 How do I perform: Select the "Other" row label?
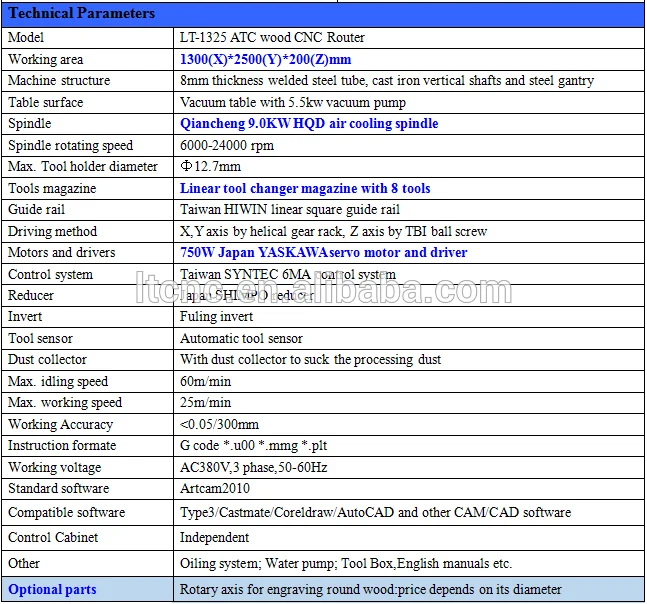click(24, 563)
